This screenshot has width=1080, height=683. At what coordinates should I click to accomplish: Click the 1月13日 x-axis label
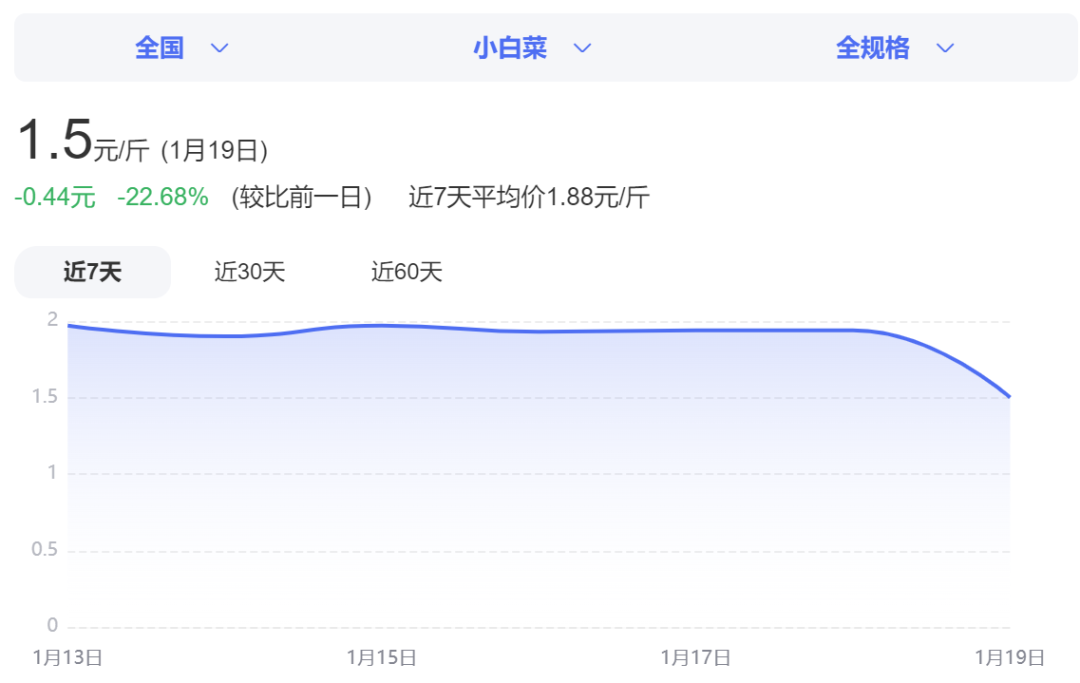68,657
